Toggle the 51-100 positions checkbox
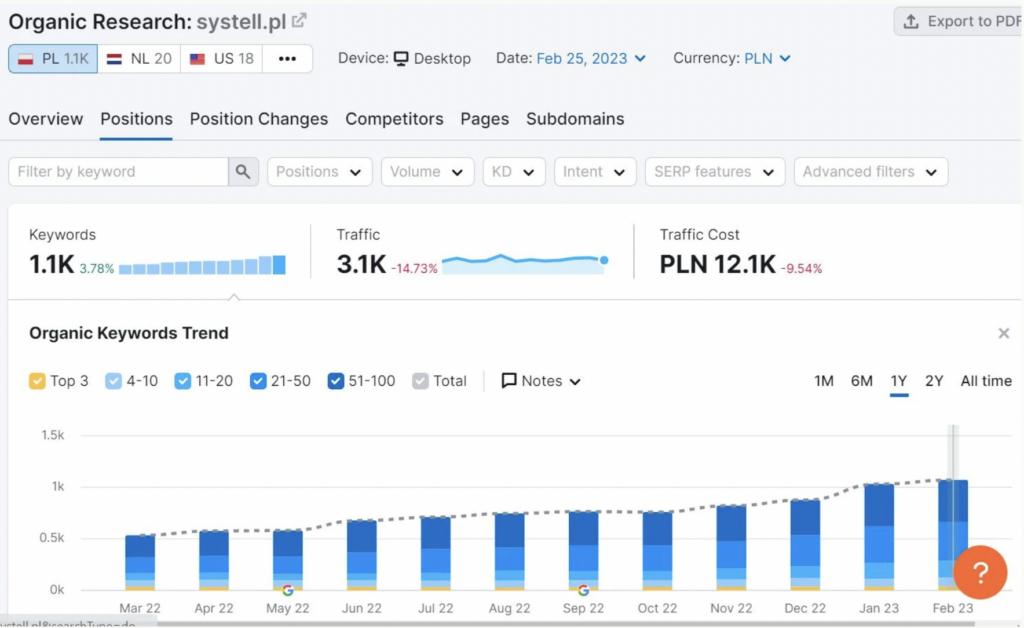This screenshot has width=1024, height=628. [336, 381]
